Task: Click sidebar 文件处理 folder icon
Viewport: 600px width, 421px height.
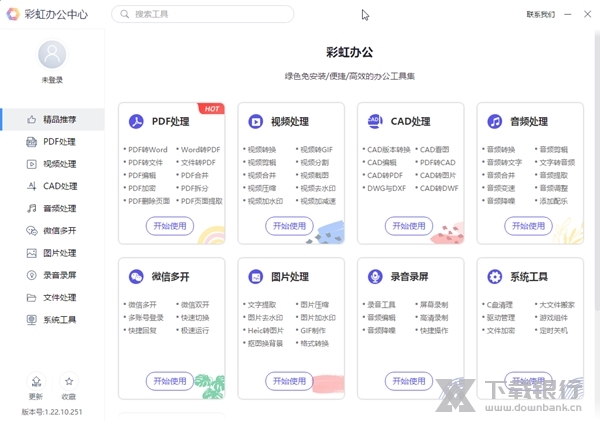Action: click(x=31, y=297)
